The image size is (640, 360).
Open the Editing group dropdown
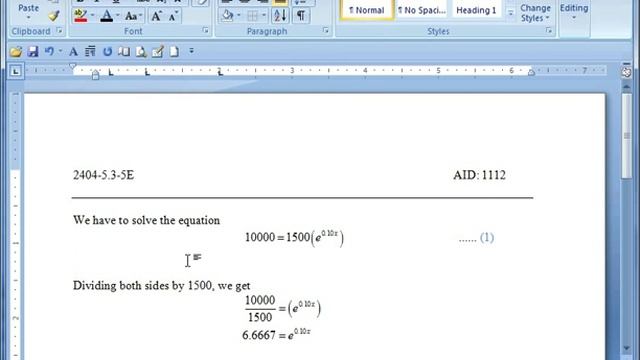point(574,12)
